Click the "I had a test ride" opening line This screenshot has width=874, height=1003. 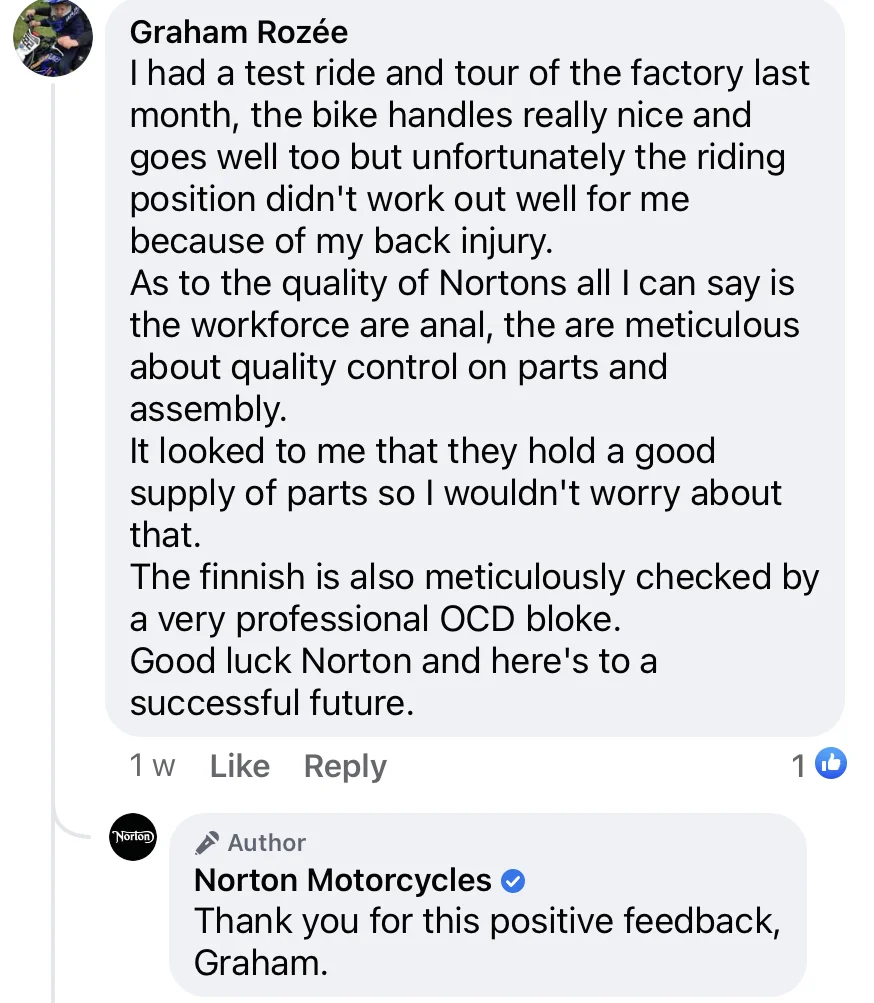pyautogui.click(x=470, y=73)
